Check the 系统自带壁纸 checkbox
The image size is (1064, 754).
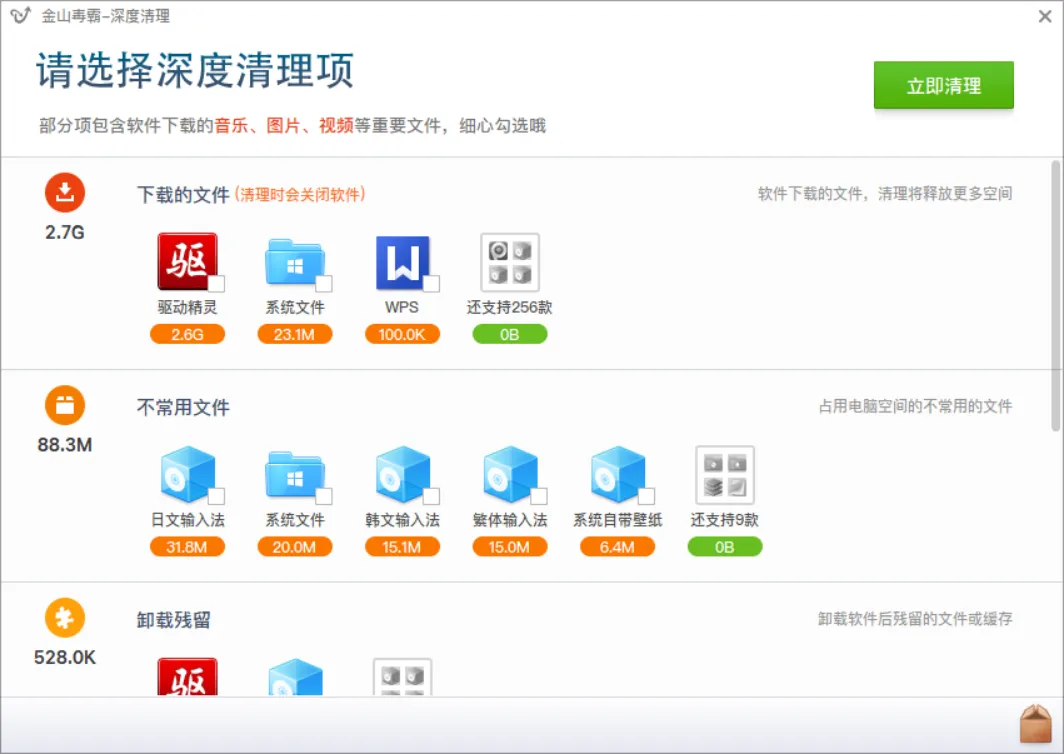pos(647,496)
